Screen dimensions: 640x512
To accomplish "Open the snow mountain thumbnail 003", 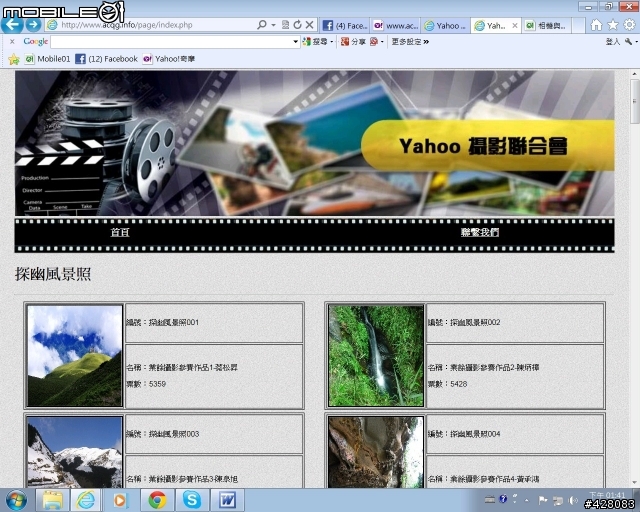I will pos(75,452).
